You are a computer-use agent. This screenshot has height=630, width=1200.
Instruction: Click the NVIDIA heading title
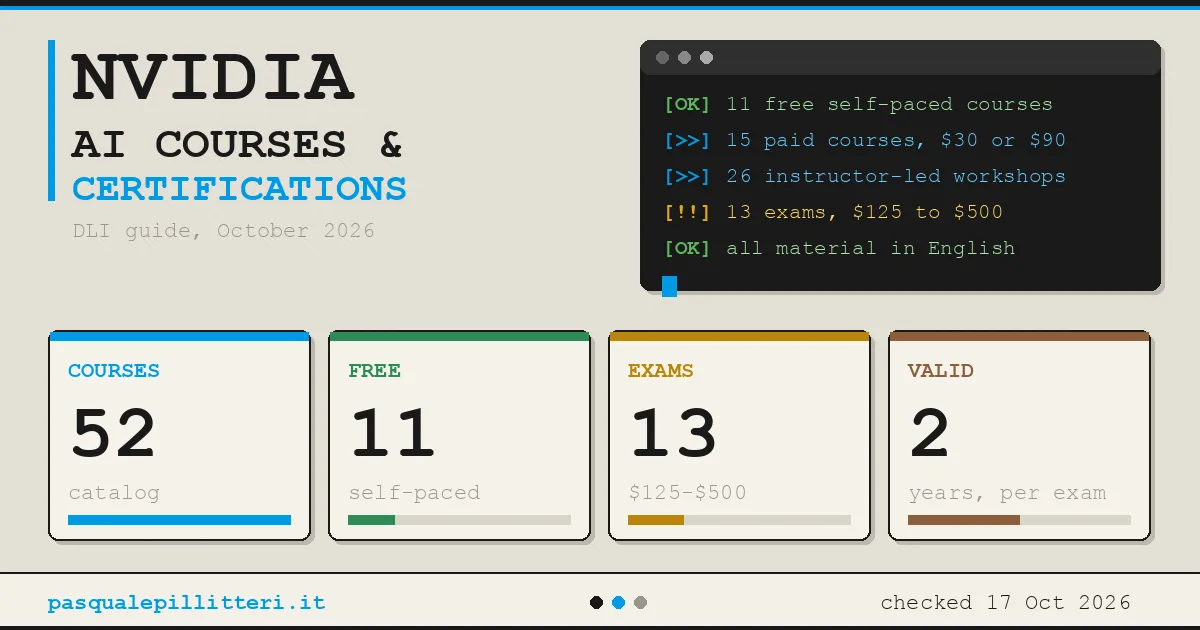point(212,78)
